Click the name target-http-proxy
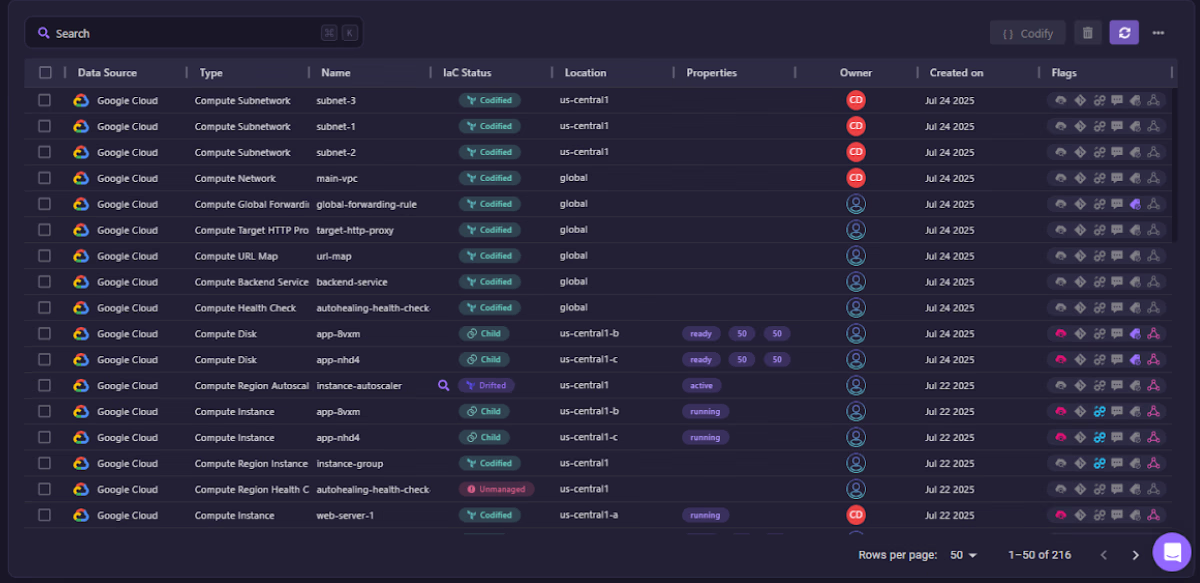 (355, 230)
